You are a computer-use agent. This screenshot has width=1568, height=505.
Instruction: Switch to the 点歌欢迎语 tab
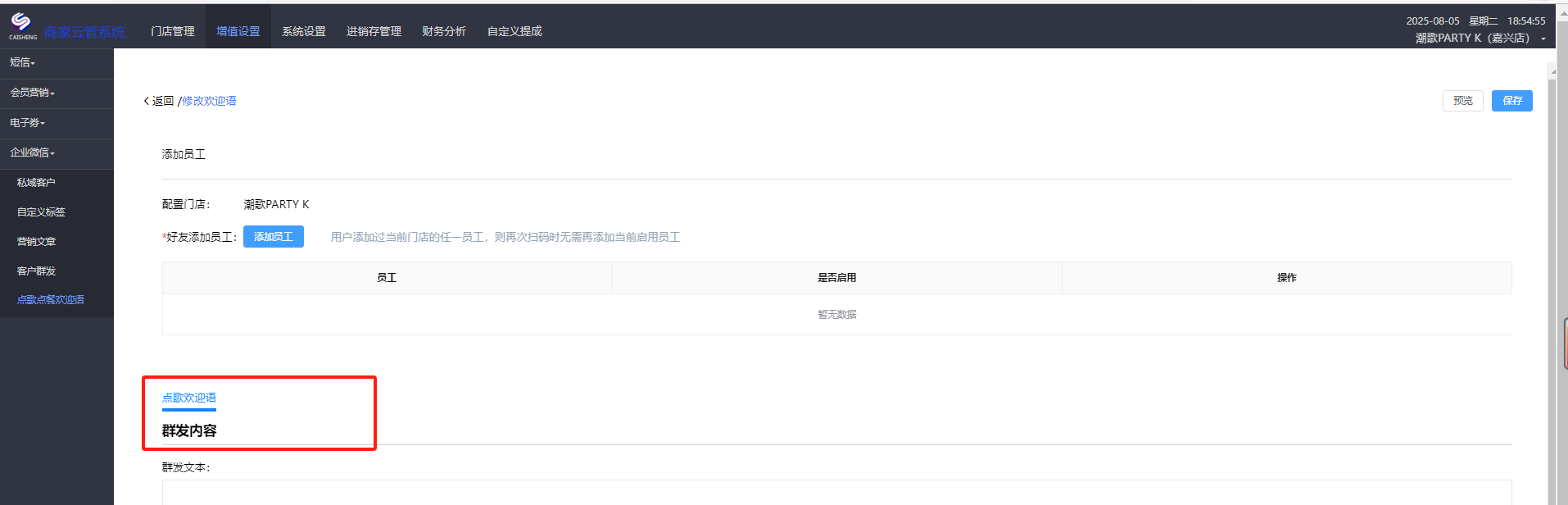[189, 398]
